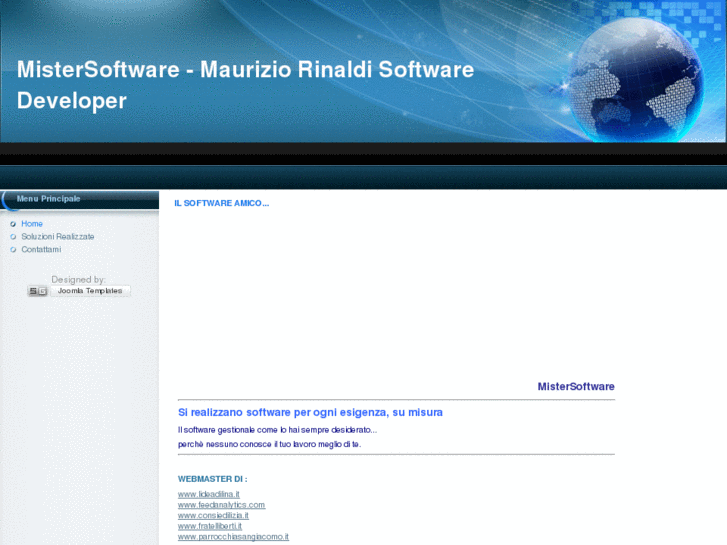
Task: Open the Home menu item
Action: click(x=32, y=224)
